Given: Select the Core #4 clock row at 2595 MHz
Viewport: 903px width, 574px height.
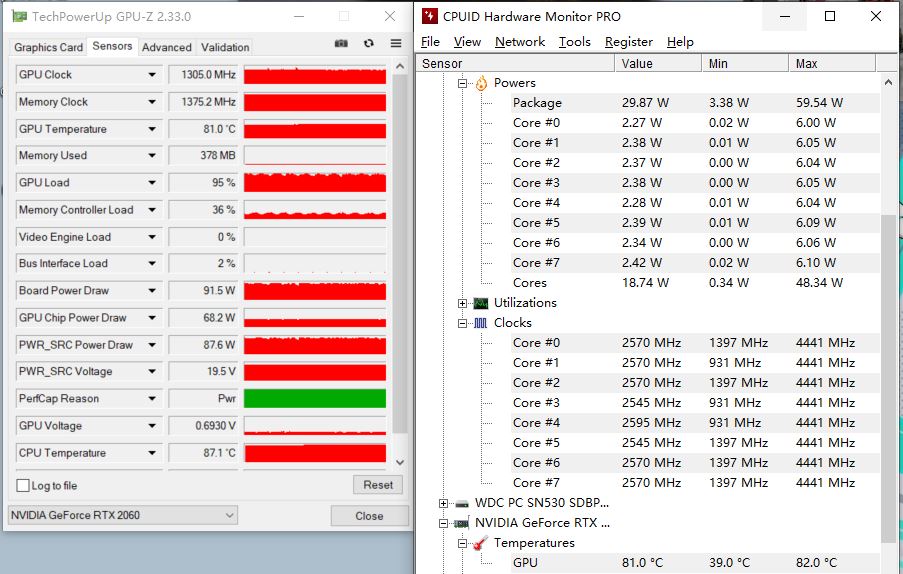Looking at the screenshot, I should 695,423.
